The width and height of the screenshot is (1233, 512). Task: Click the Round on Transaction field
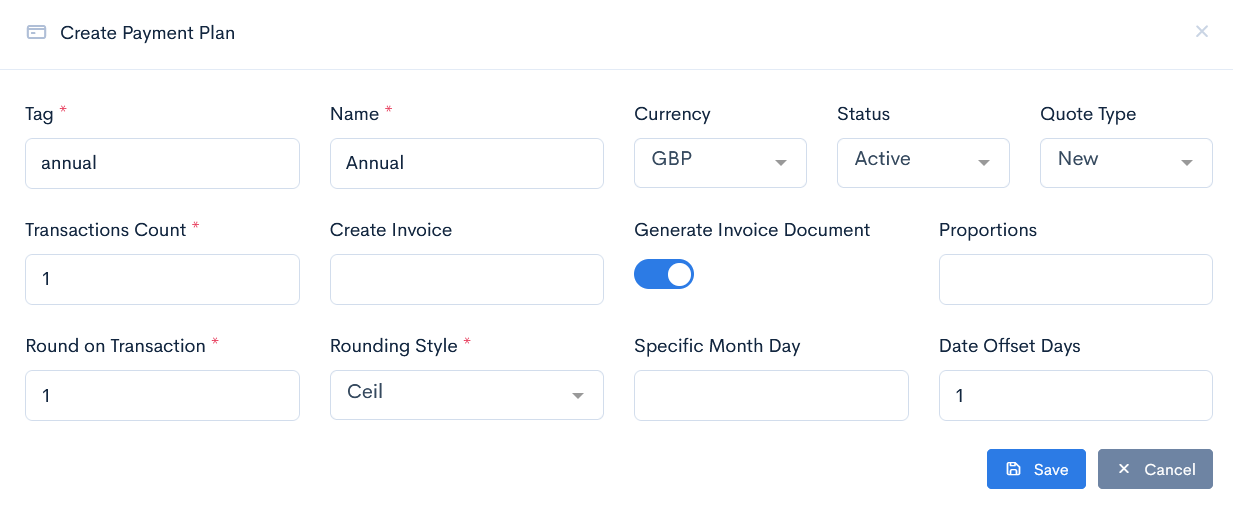coord(162,395)
